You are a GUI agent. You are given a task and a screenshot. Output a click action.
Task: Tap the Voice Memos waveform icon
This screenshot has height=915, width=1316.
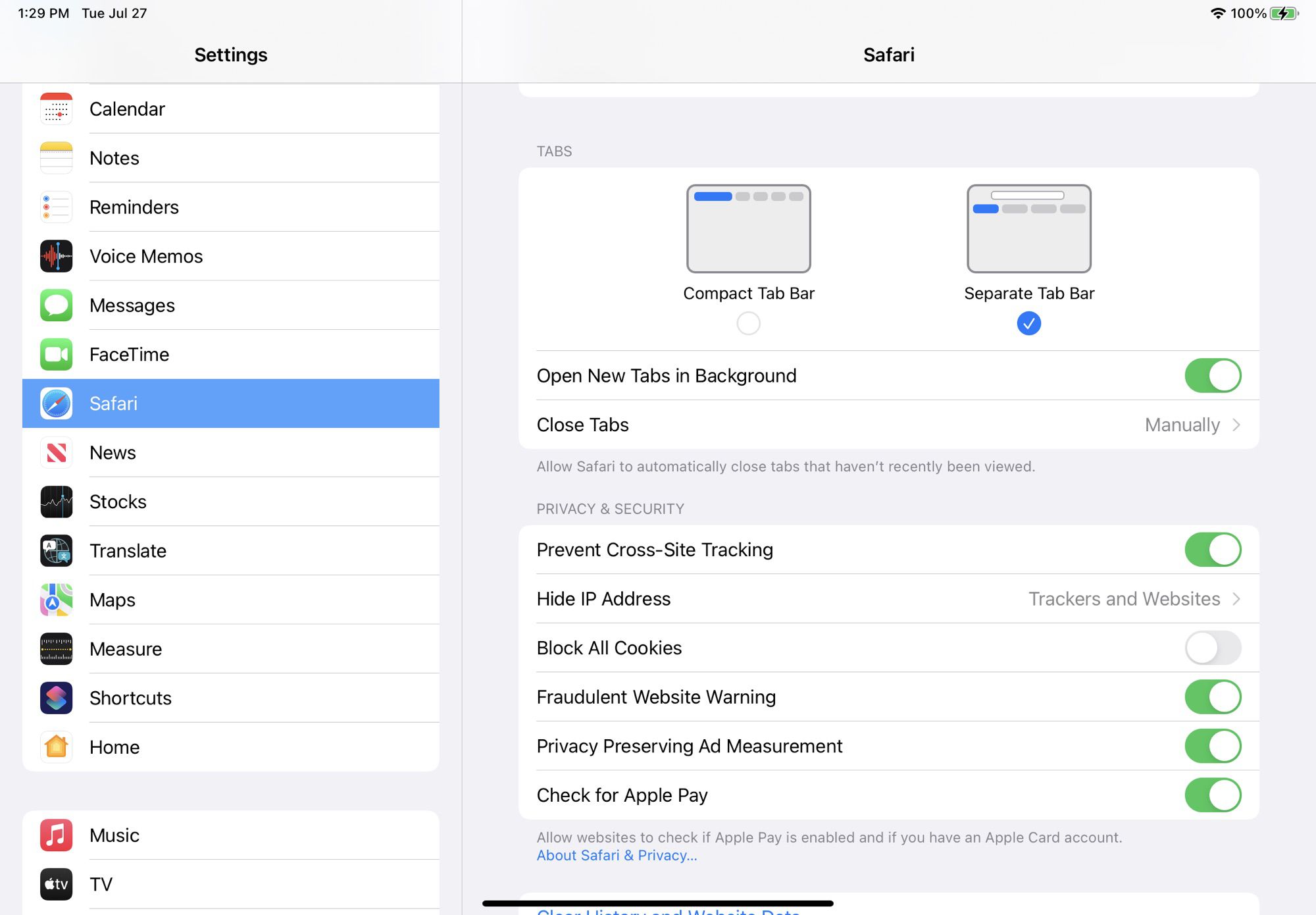pyautogui.click(x=56, y=256)
